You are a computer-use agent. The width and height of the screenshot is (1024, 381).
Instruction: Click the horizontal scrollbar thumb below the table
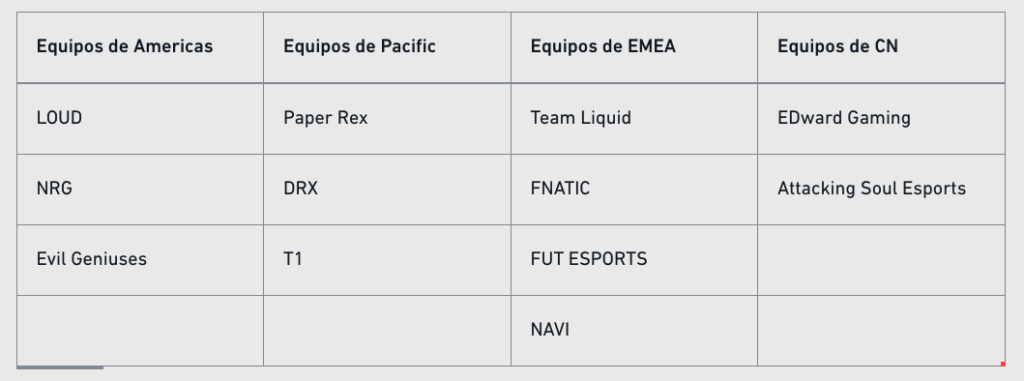pyautogui.click(x=60, y=368)
